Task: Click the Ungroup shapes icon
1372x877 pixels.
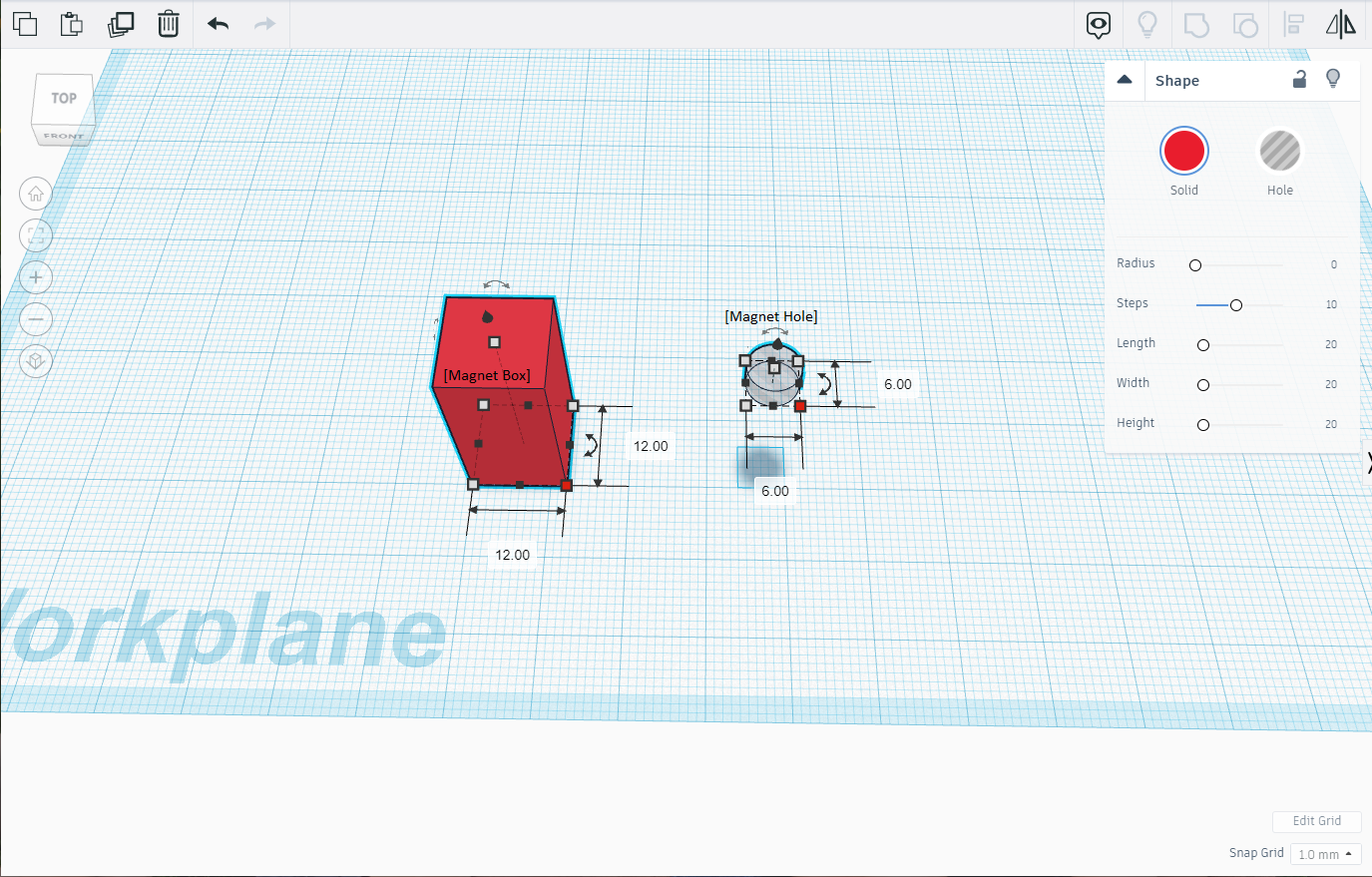Action: pos(1245,24)
